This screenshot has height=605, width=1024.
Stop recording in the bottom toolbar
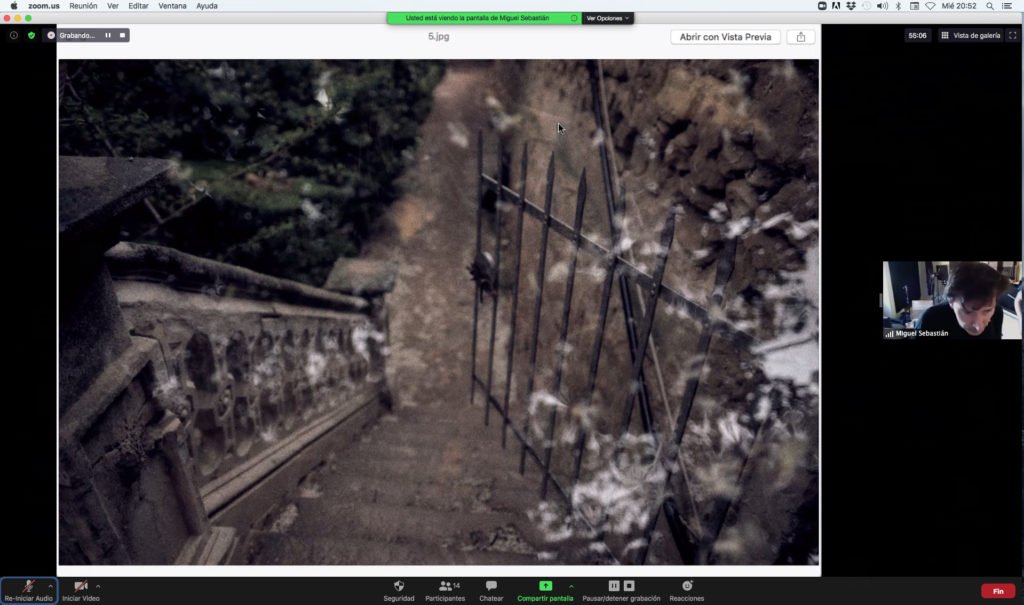click(629, 586)
